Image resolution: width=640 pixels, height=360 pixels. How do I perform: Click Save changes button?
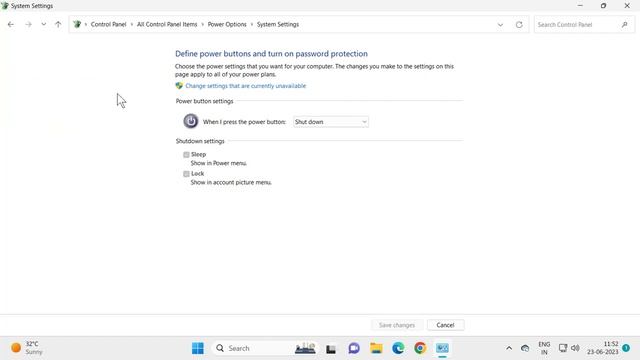coord(397,325)
